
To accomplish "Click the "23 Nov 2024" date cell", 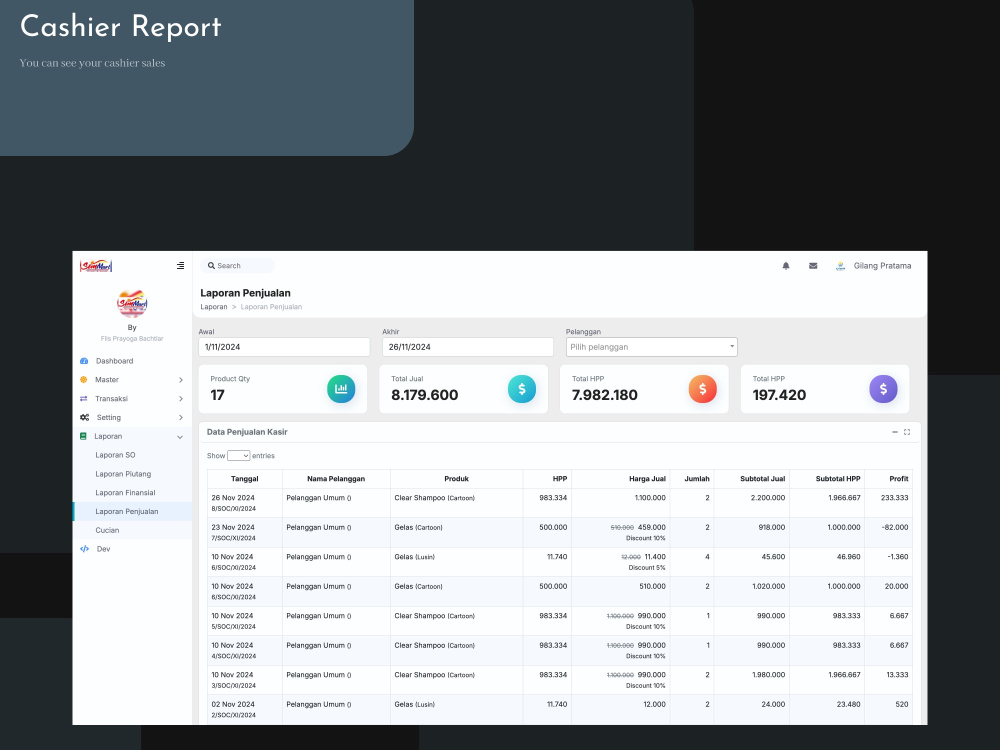I will [233, 527].
